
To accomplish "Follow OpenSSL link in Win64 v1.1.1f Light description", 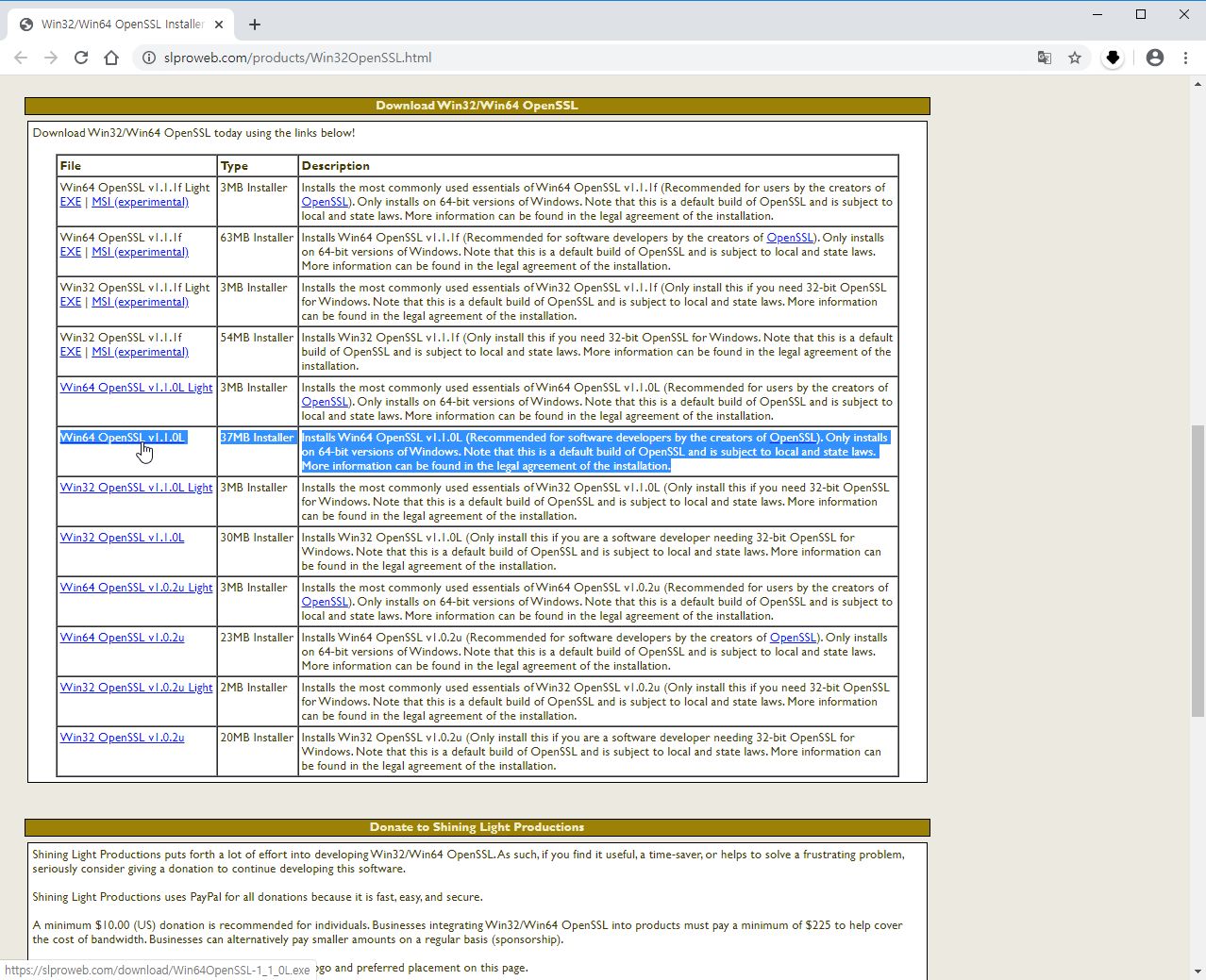I will 326,202.
